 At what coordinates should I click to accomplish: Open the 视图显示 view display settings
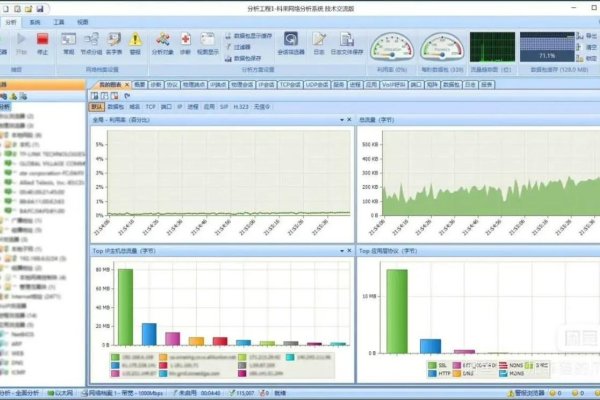point(208,44)
